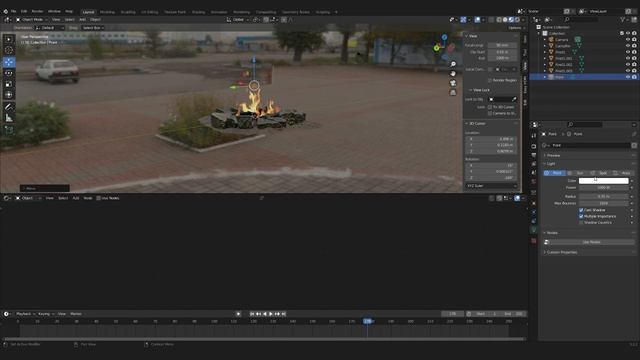This screenshot has width=640, height=360.
Task: Click the blue Z axis gizmo ball
Action: click(444, 37)
